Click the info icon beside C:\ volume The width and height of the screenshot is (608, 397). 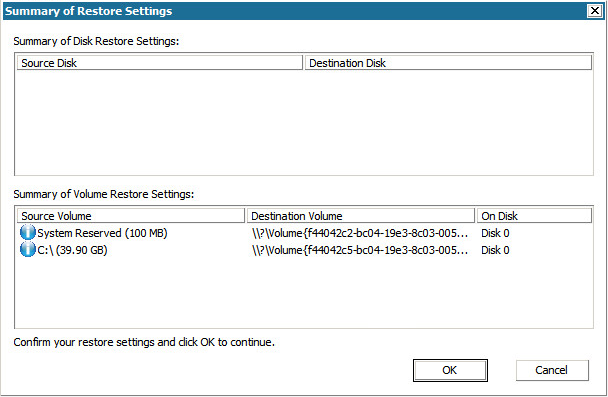point(28,250)
